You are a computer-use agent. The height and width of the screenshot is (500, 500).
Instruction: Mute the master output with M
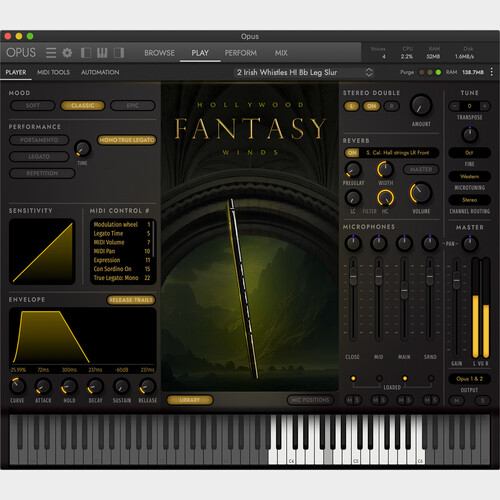click(x=456, y=400)
